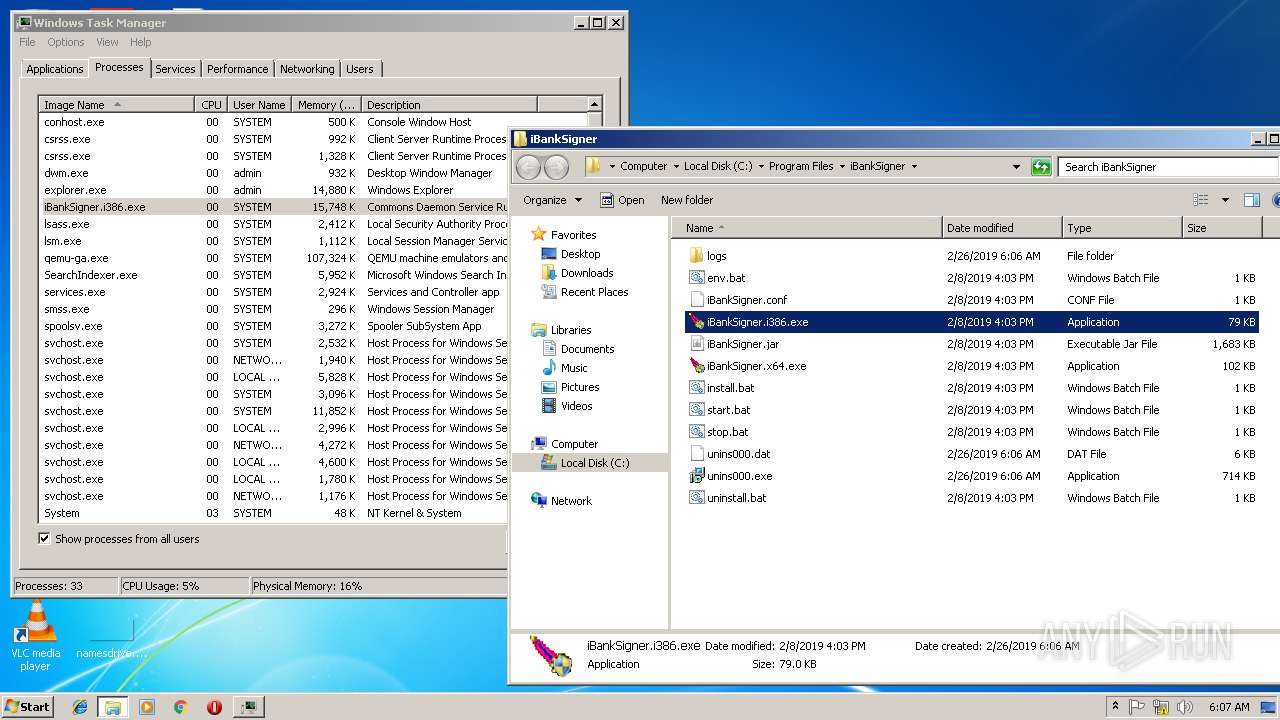Expand the Computer breadcrumb arrow
This screenshot has width=1280, height=720.
pyautogui.click(x=675, y=167)
